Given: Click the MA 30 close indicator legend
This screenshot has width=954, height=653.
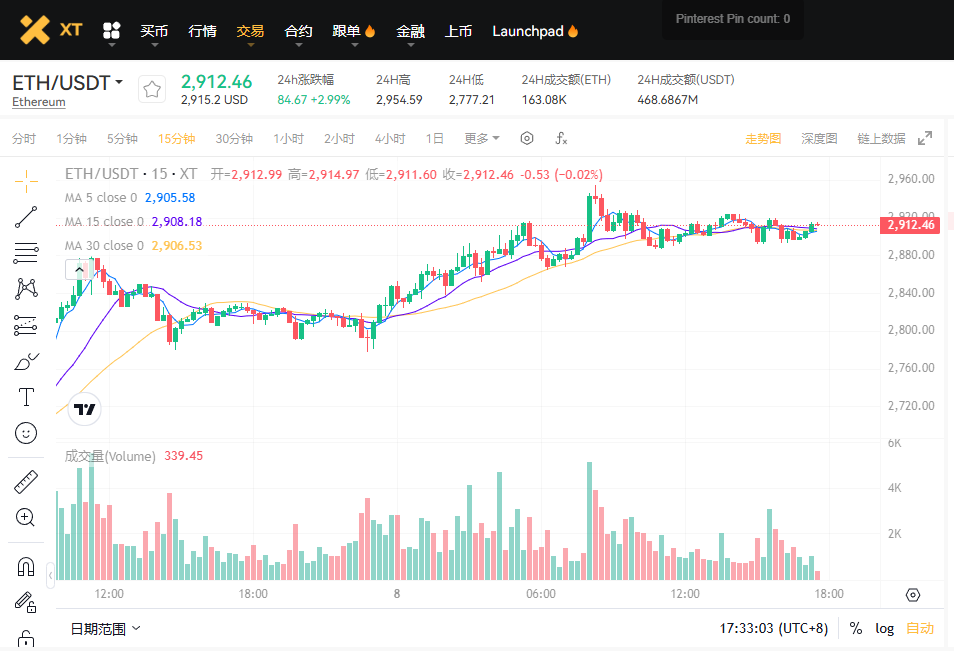Looking at the screenshot, I should coord(133,245).
